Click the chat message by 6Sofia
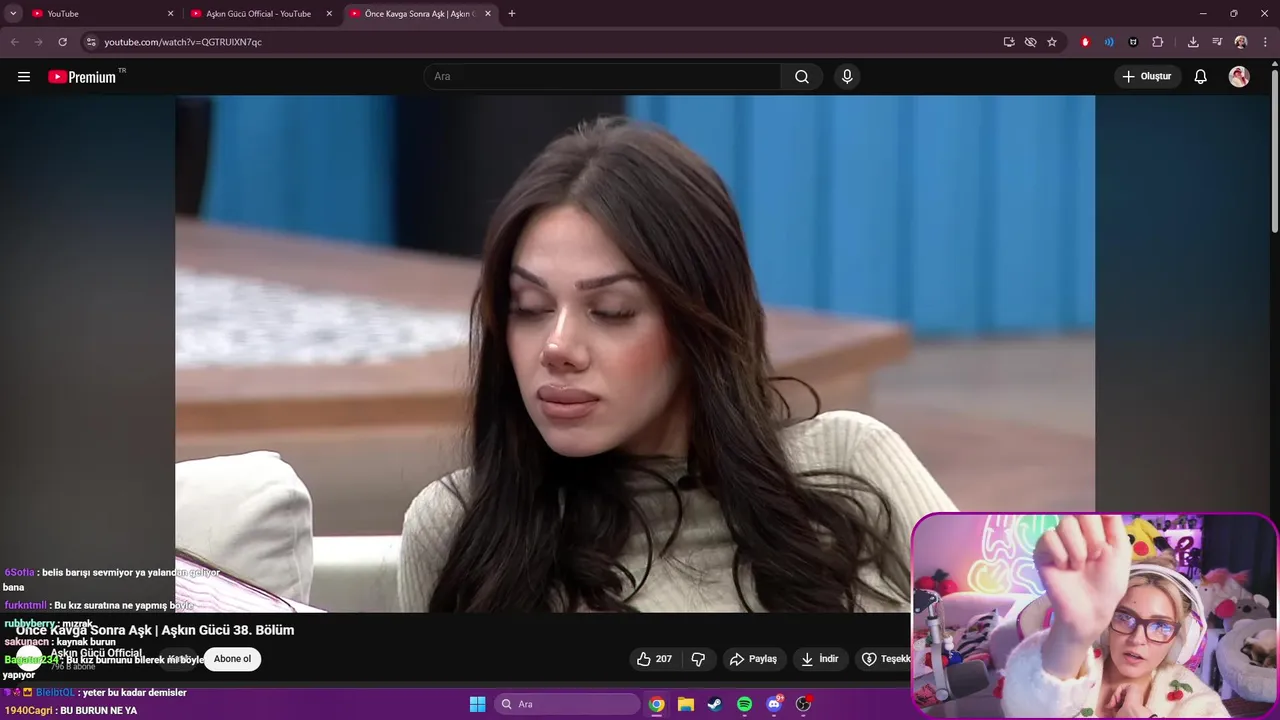The width and height of the screenshot is (1280, 720). point(111,579)
